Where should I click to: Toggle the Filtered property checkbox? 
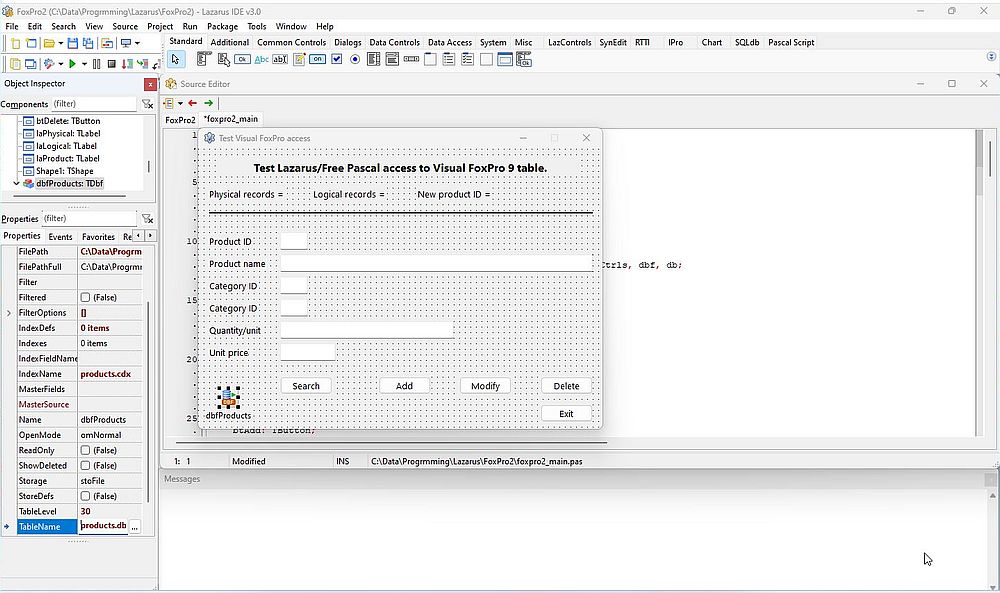(85, 298)
